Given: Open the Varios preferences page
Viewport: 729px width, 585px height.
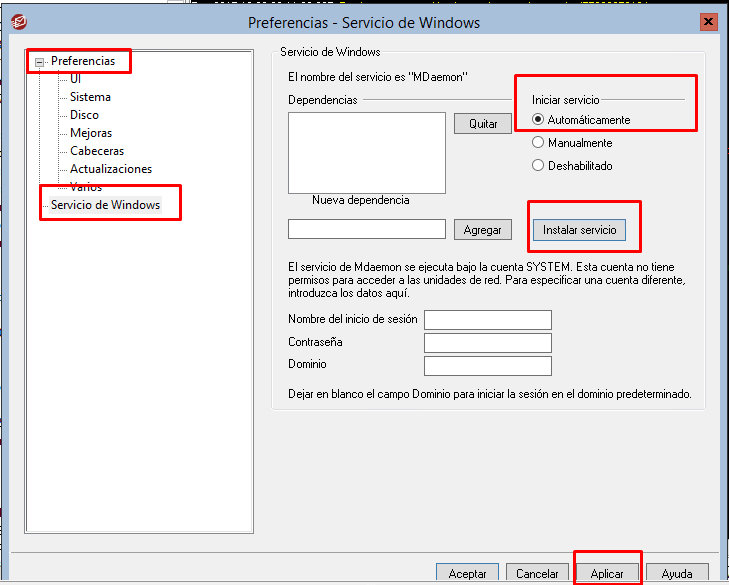Looking at the screenshot, I should pyautogui.click(x=86, y=187).
